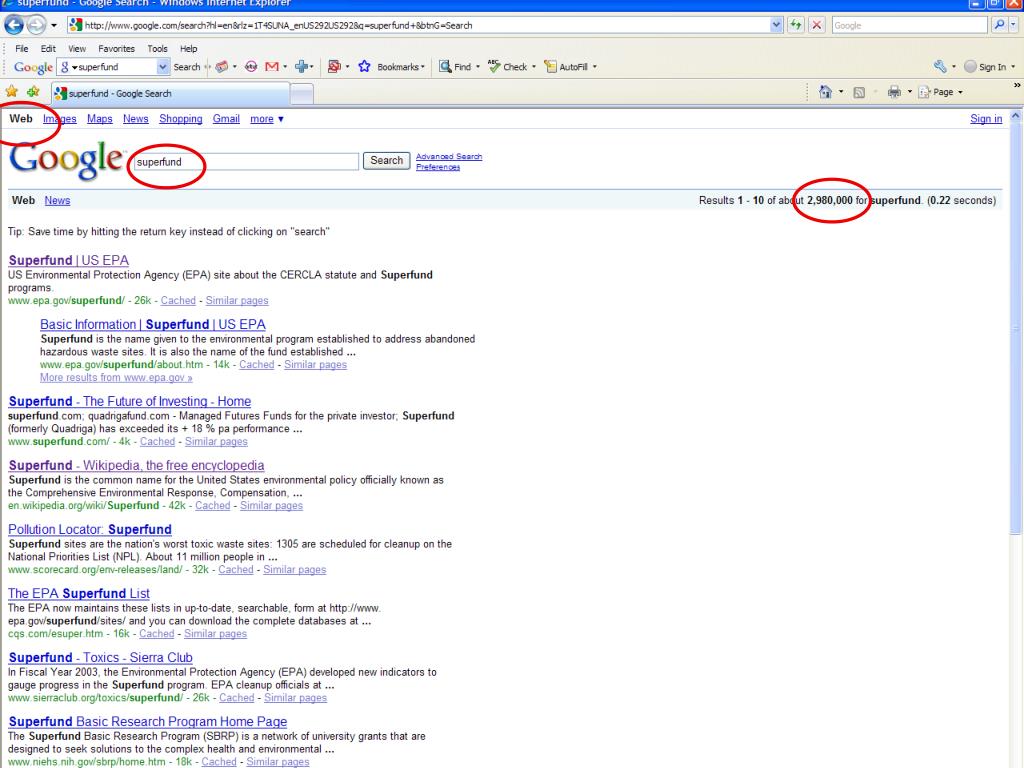
Task: Click the page Search button
Action: point(387,161)
